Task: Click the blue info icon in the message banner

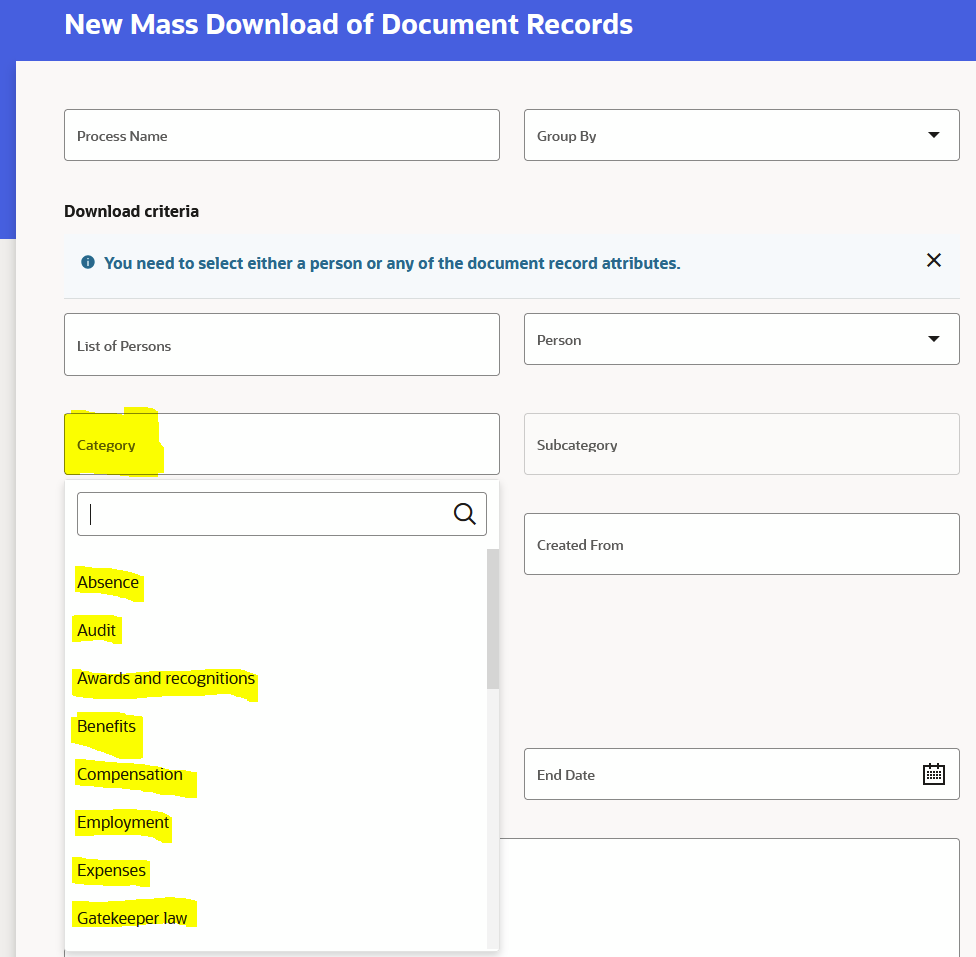Action: point(88,262)
